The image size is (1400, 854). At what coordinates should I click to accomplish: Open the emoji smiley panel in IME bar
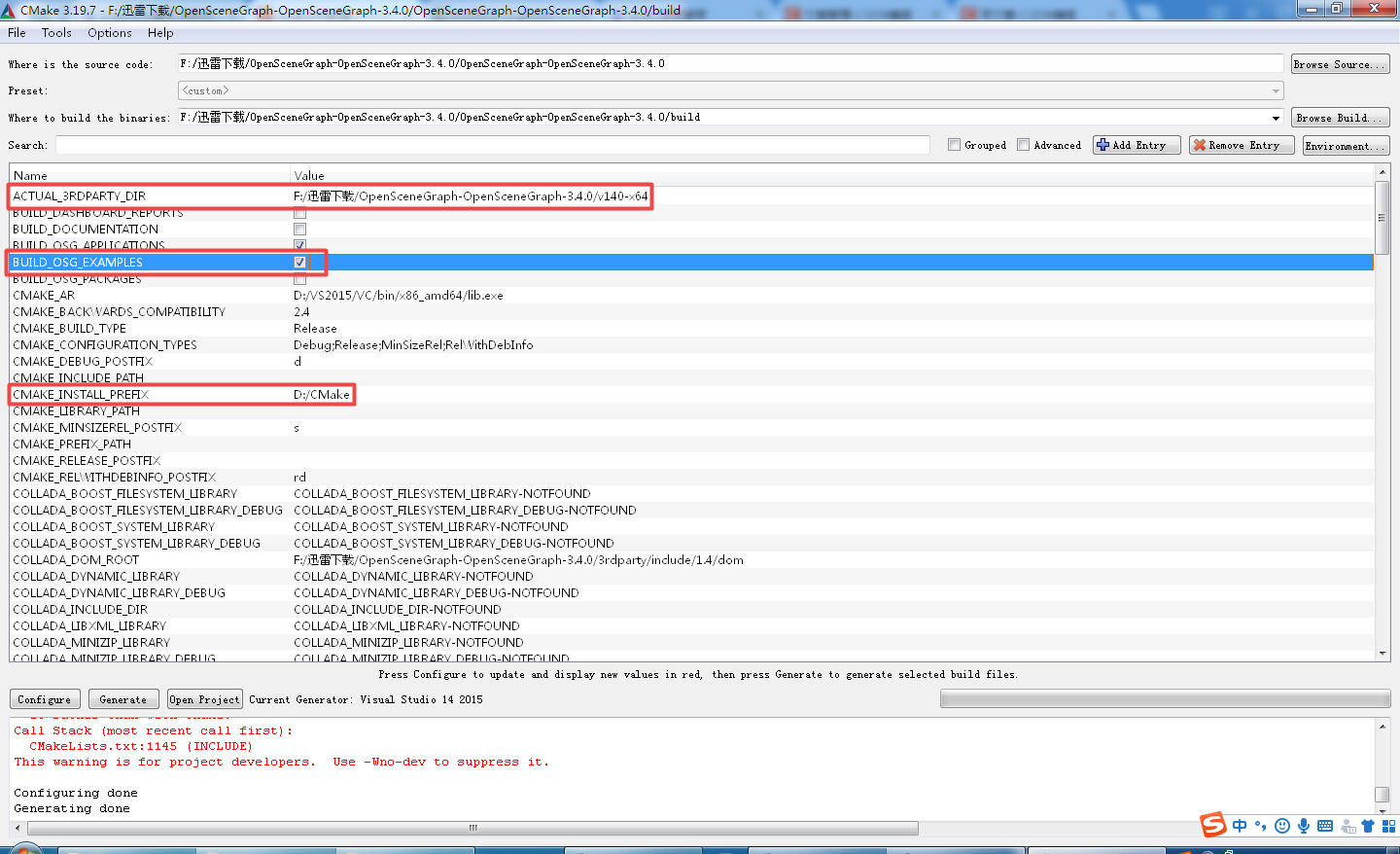click(x=1282, y=826)
